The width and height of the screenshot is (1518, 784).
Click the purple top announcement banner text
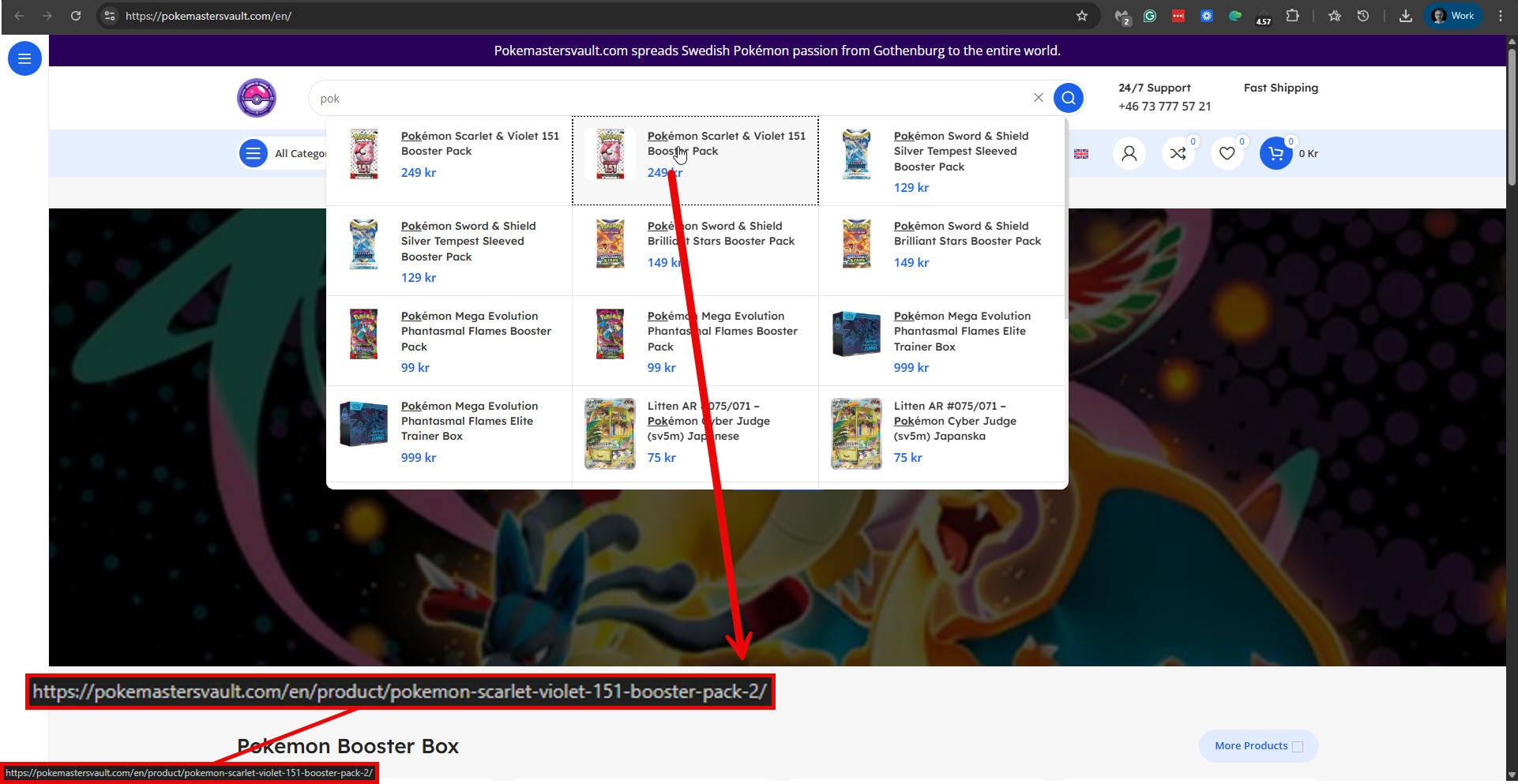(x=777, y=51)
